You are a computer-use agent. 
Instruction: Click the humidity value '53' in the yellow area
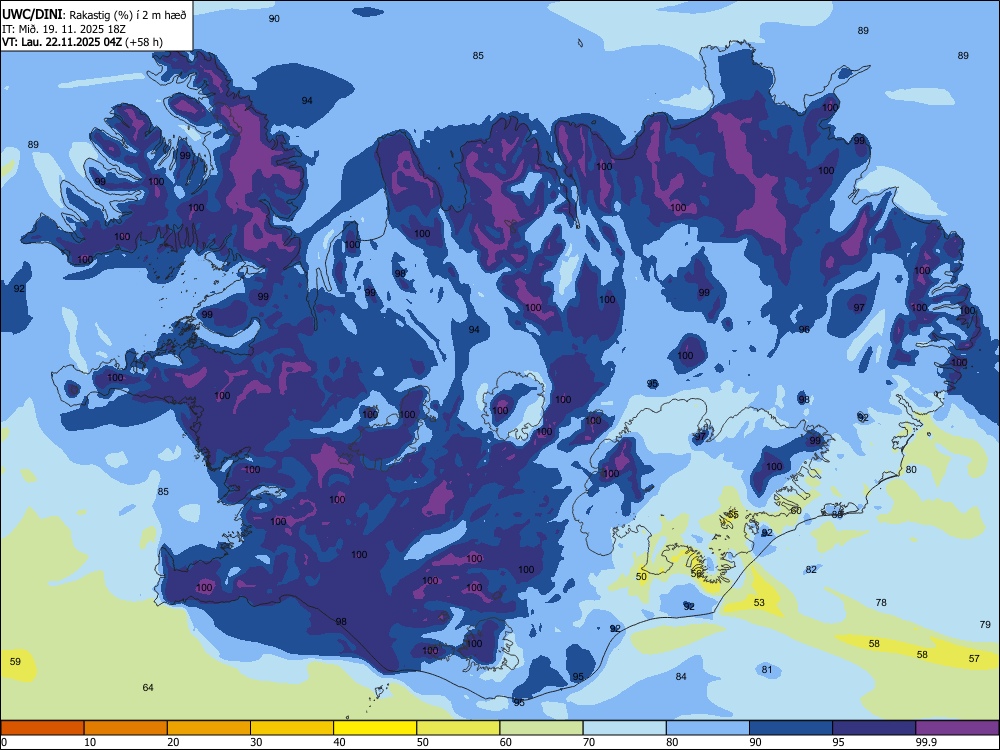coord(759,603)
